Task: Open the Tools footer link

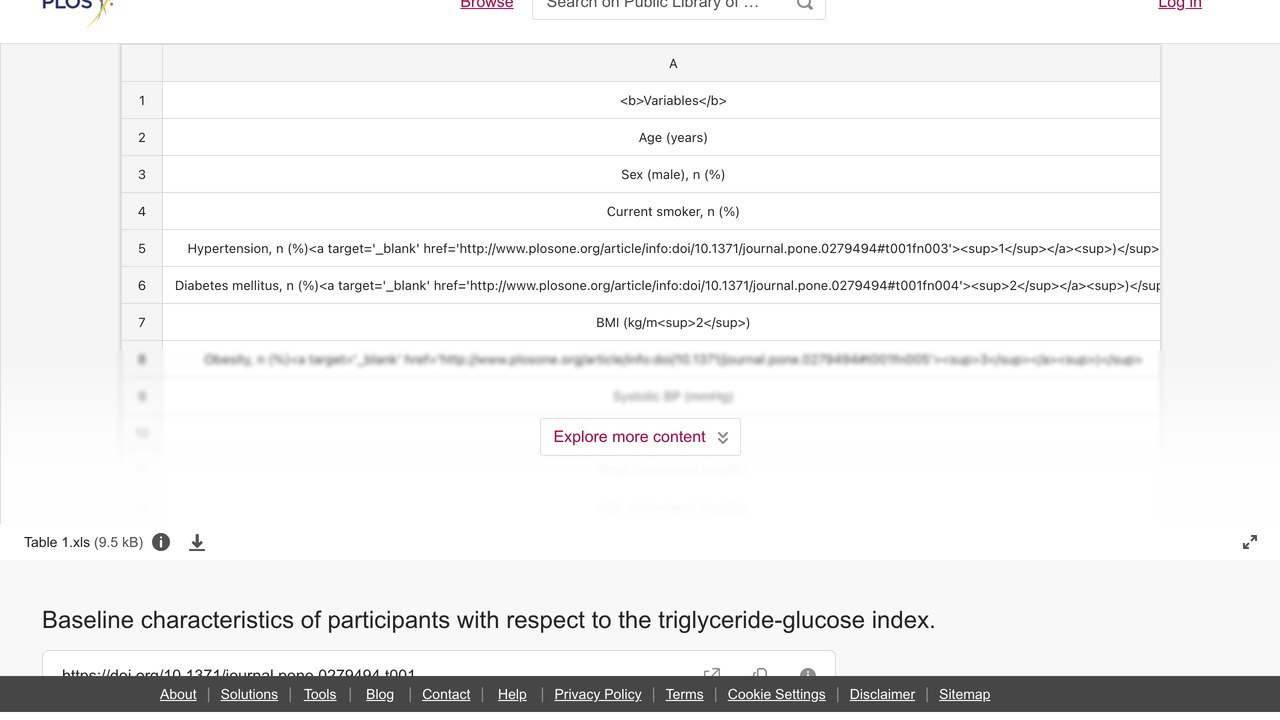Action: [320, 694]
